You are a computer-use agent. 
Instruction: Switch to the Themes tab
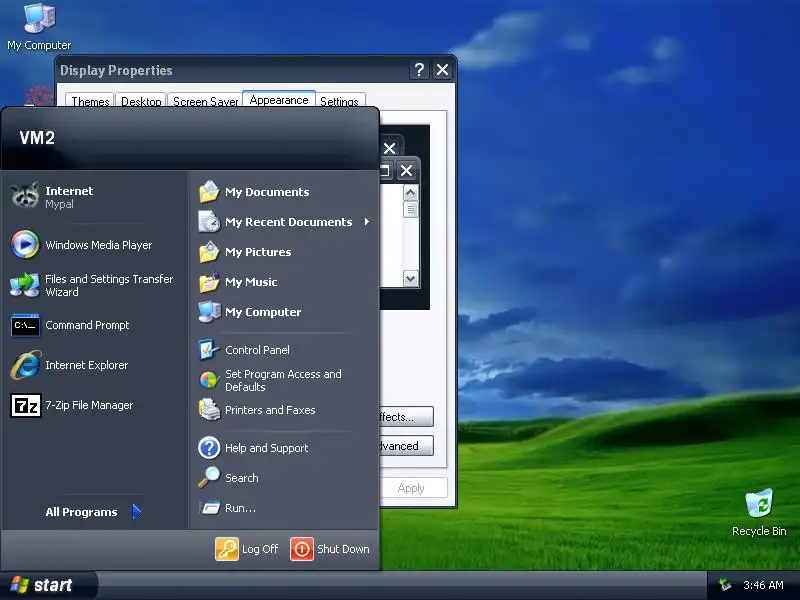(x=90, y=101)
